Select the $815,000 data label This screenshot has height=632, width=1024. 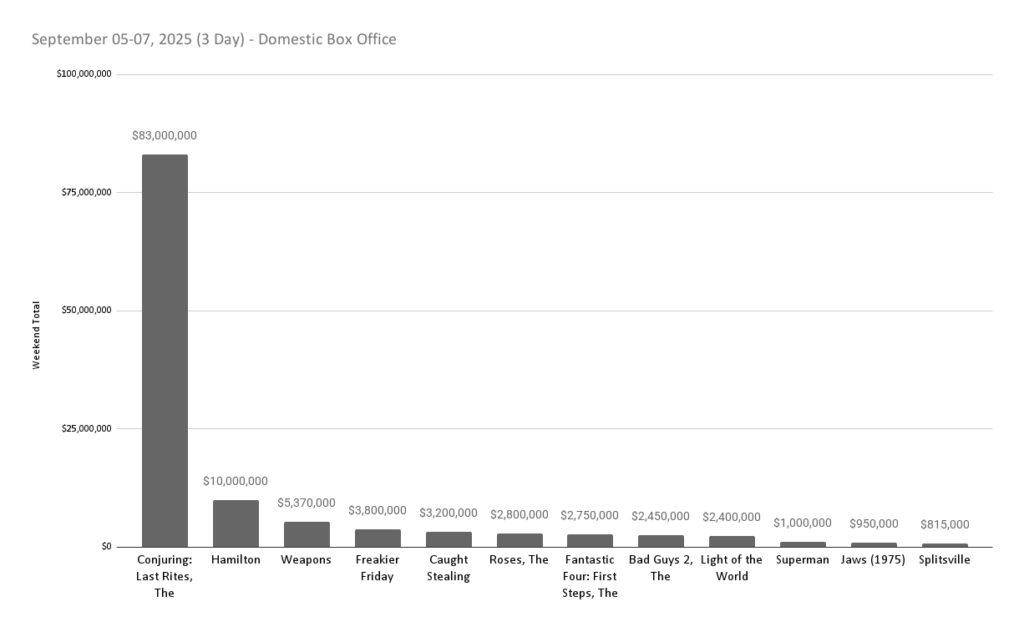(x=944, y=524)
